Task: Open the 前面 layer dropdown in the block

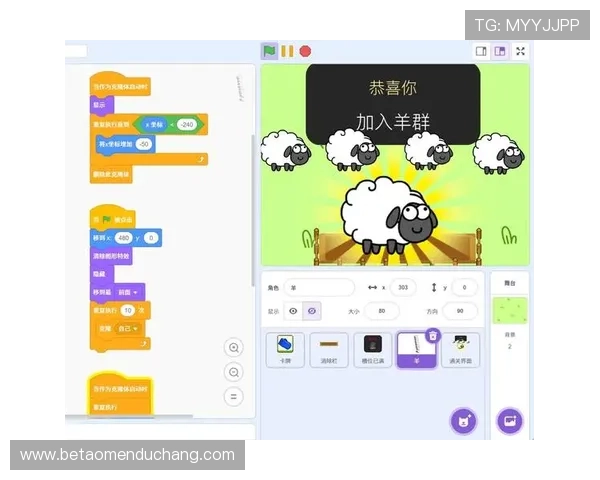Action: pos(127,292)
